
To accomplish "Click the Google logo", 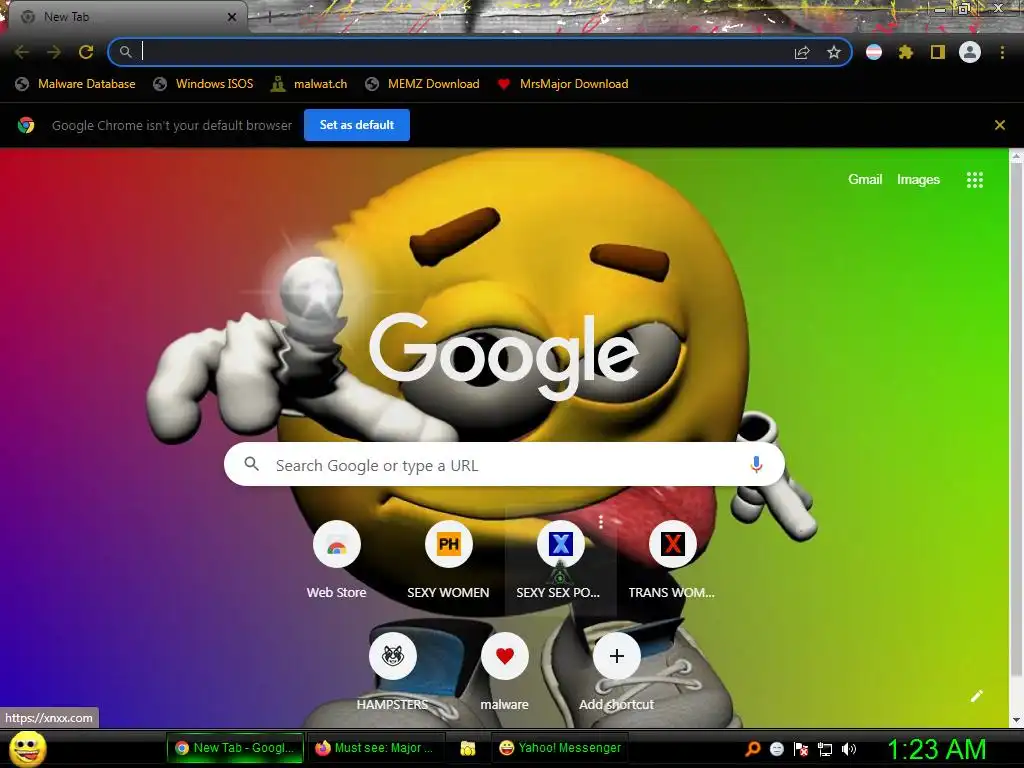I will pyautogui.click(x=504, y=356).
